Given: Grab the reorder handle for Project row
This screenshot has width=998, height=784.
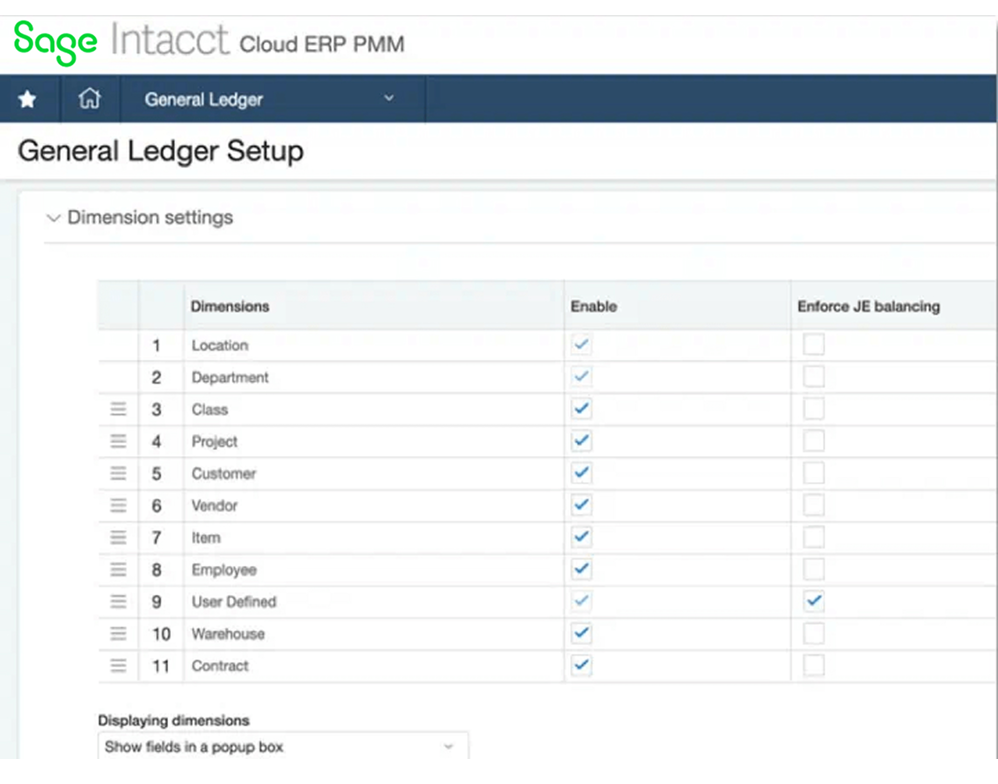Looking at the screenshot, I should pos(118,440).
